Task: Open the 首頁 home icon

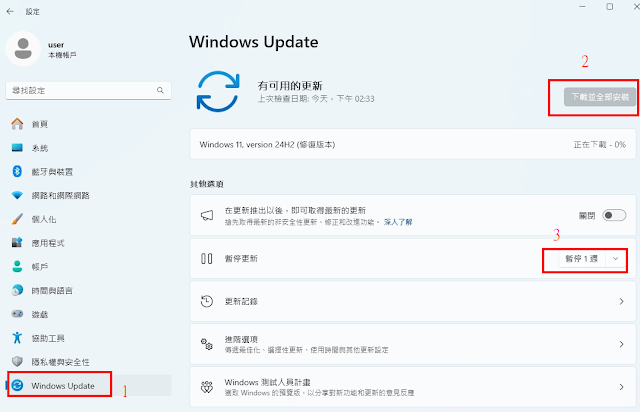Action: [x=17, y=124]
